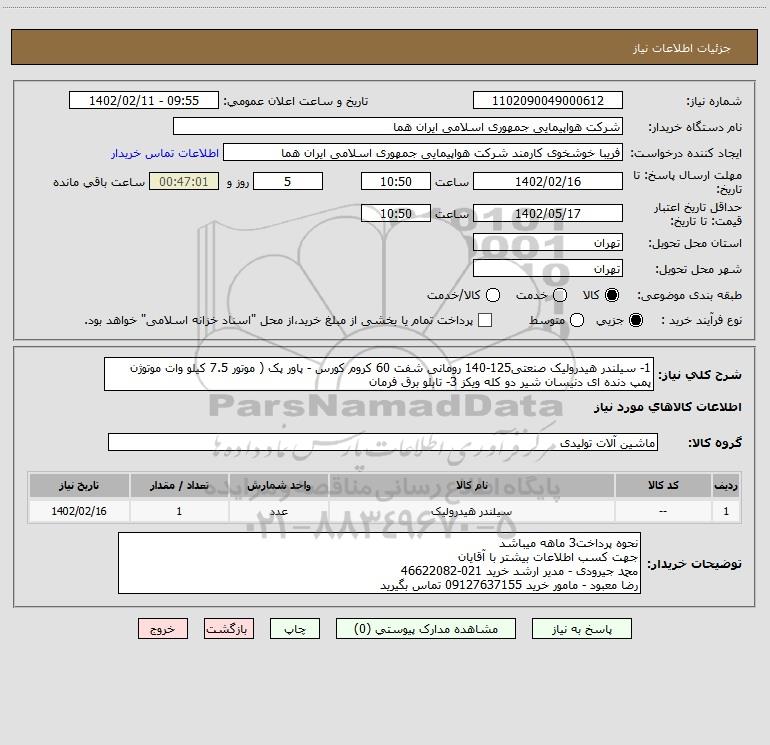Click the سیلندر هیدرولیک item name cell
770x745 pixels.
472,511
